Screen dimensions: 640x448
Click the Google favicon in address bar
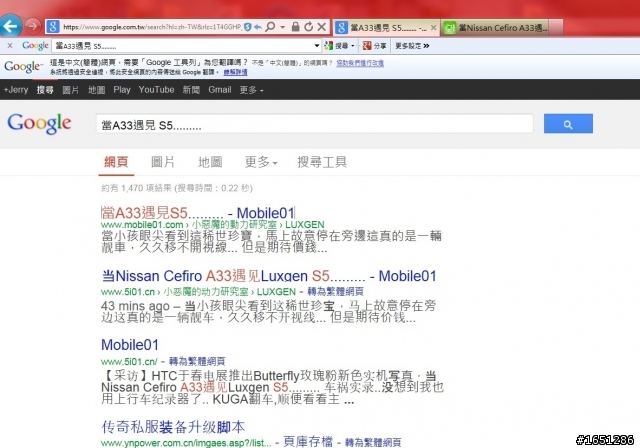coord(53,27)
